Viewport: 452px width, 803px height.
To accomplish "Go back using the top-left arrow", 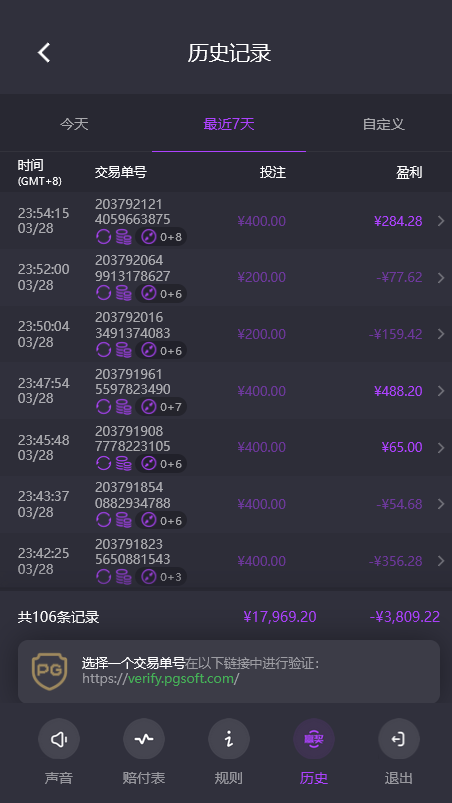I will coord(44,53).
